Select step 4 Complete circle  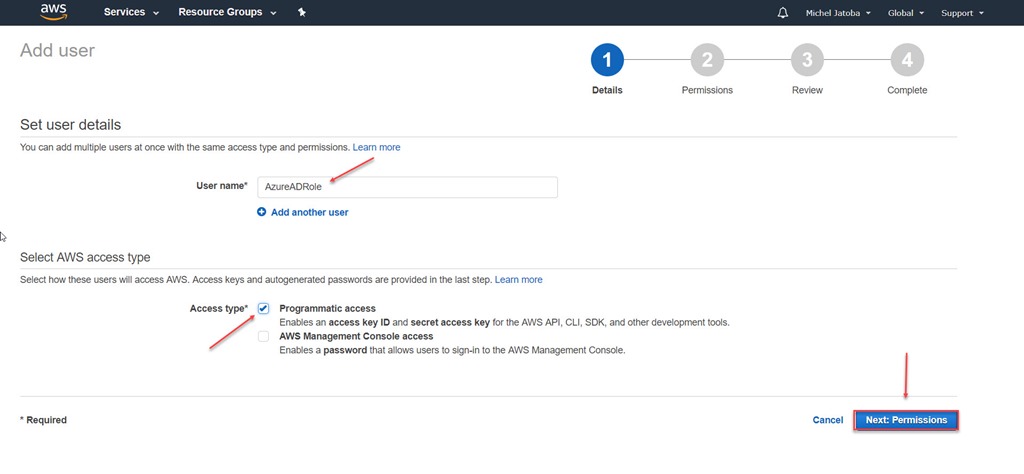tap(907, 60)
